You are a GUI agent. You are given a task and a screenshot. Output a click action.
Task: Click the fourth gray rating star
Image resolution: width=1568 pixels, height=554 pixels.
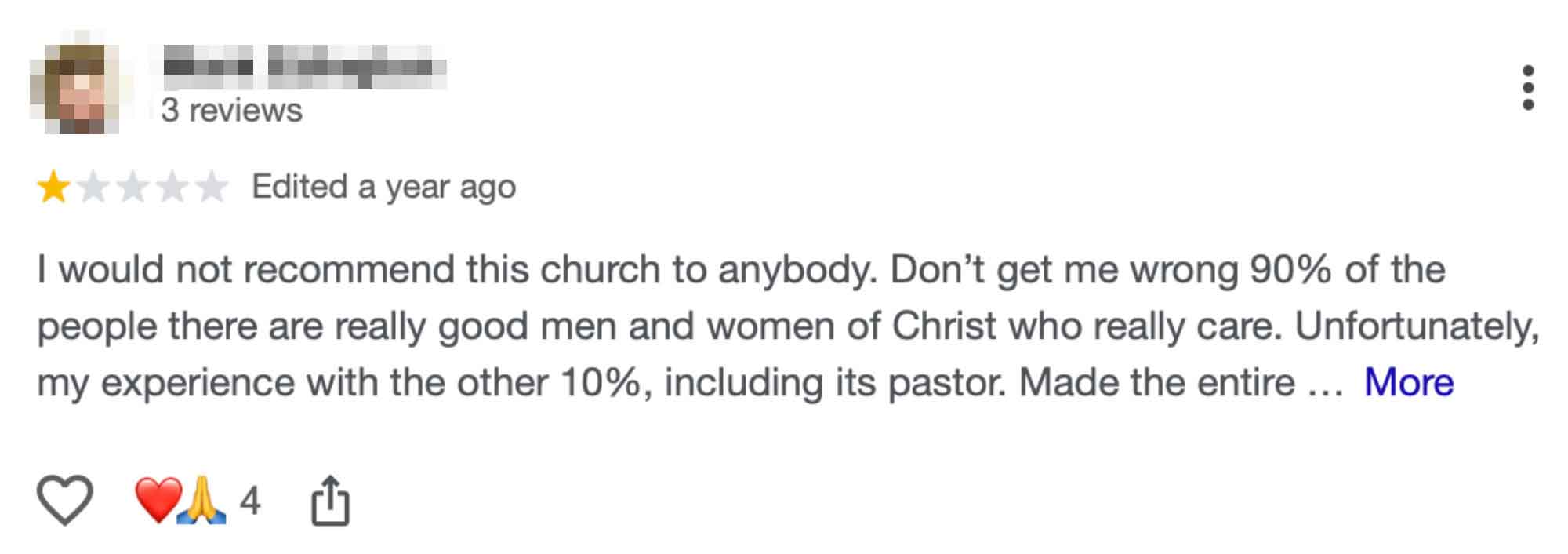(x=172, y=188)
